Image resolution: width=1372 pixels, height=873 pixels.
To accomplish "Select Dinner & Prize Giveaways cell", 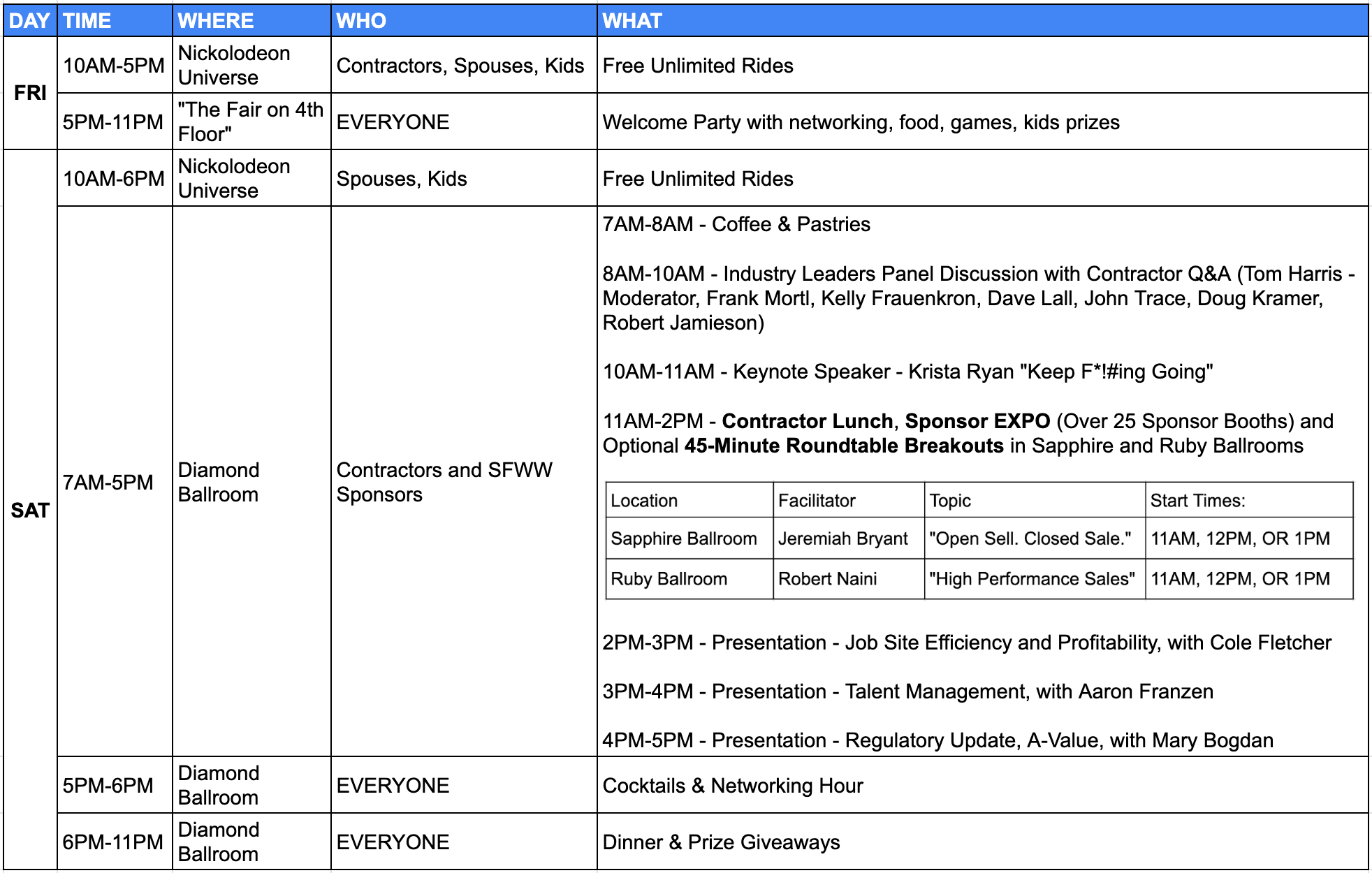I will coord(721,842).
